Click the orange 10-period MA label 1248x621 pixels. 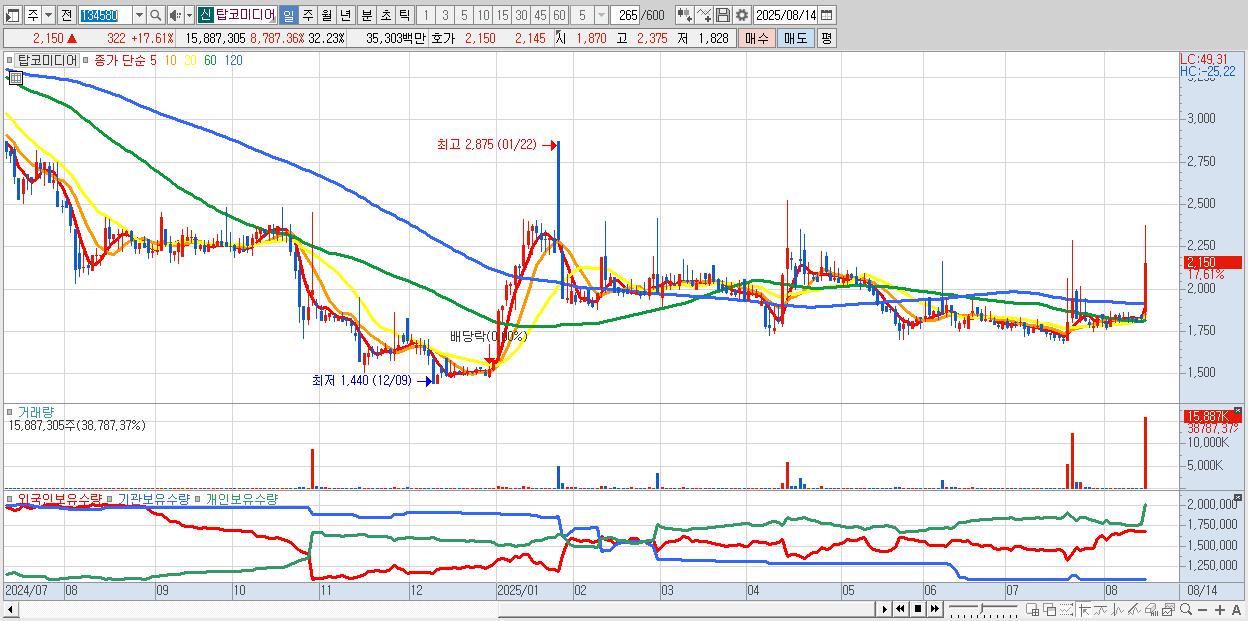pyautogui.click(x=172, y=60)
